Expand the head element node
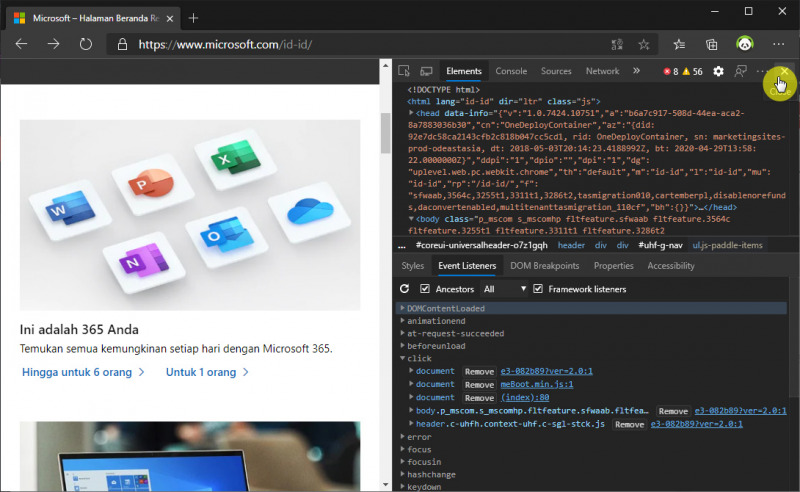The width and height of the screenshot is (800, 492). pyautogui.click(x=411, y=113)
